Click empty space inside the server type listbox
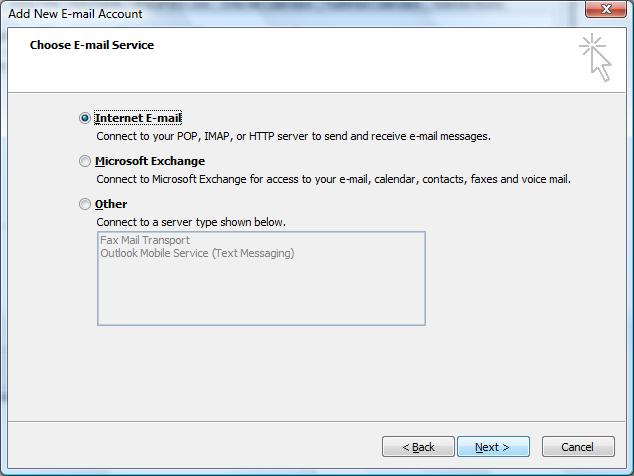The height and width of the screenshot is (476, 634). (260, 295)
